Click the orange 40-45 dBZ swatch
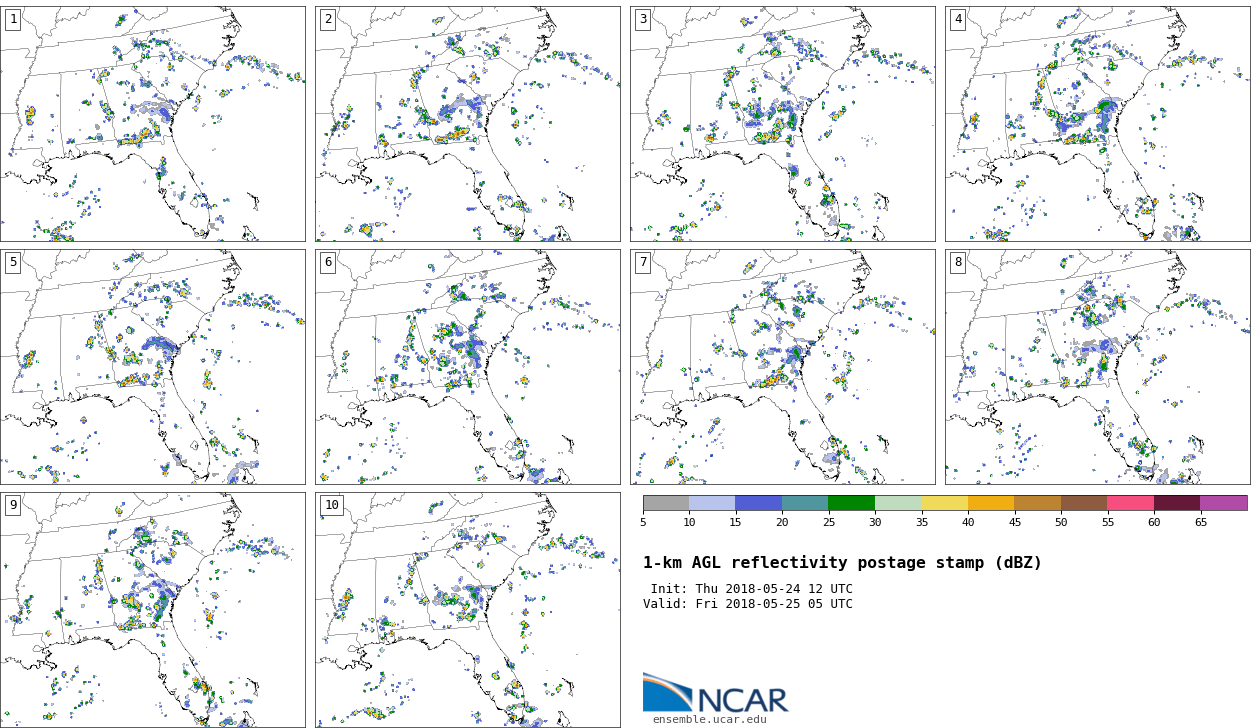The width and height of the screenshot is (1260, 728). point(991,503)
